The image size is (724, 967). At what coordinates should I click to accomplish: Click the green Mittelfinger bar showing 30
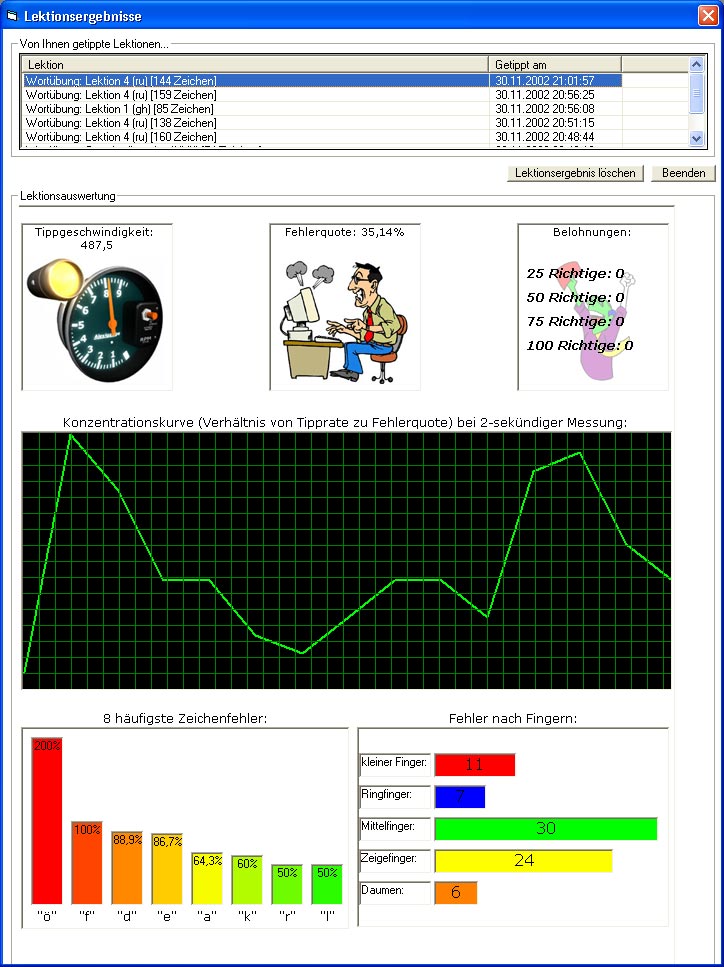click(x=545, y=829)
